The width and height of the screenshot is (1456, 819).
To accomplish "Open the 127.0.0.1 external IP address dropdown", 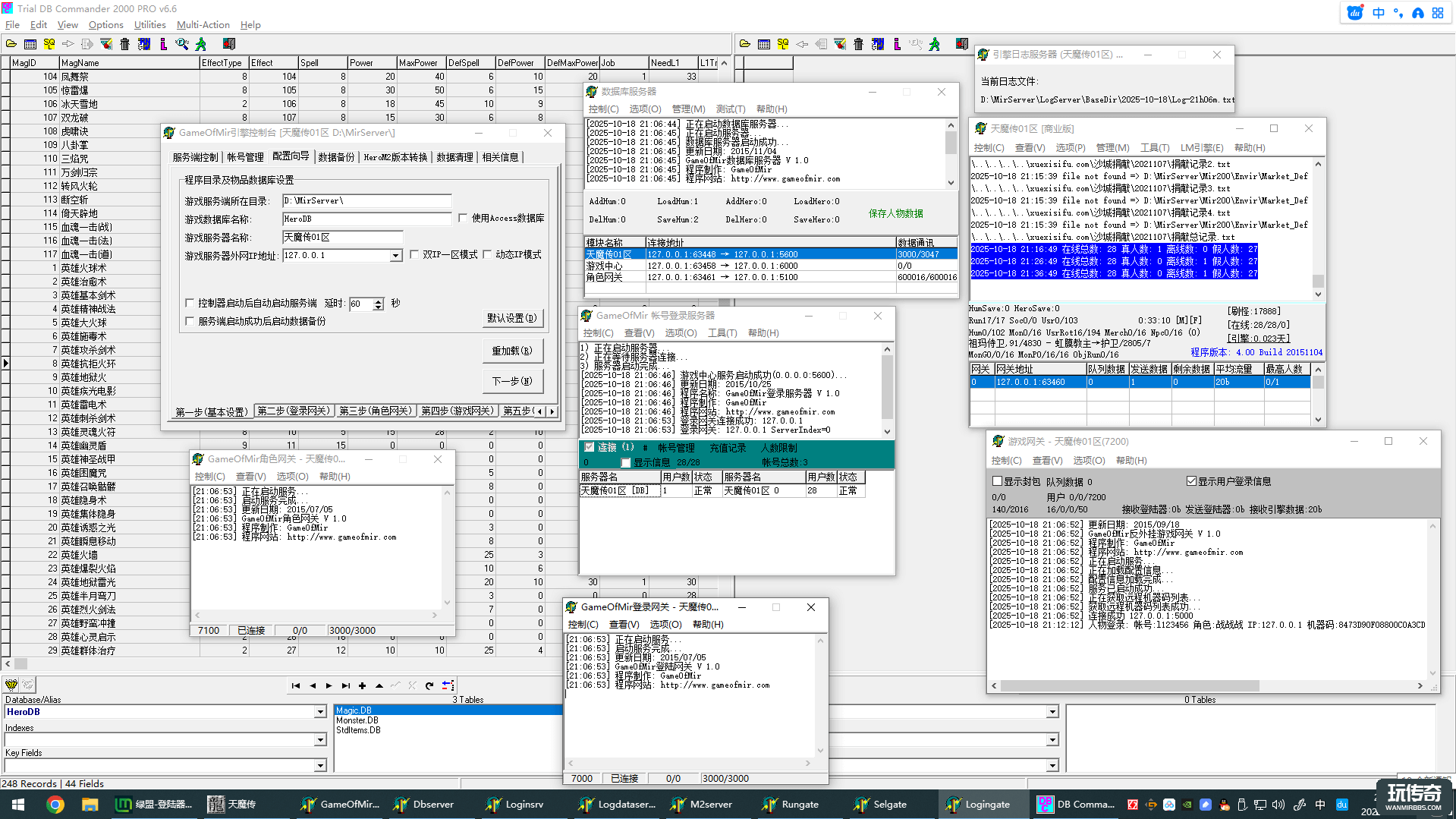I will coord(395,256).
